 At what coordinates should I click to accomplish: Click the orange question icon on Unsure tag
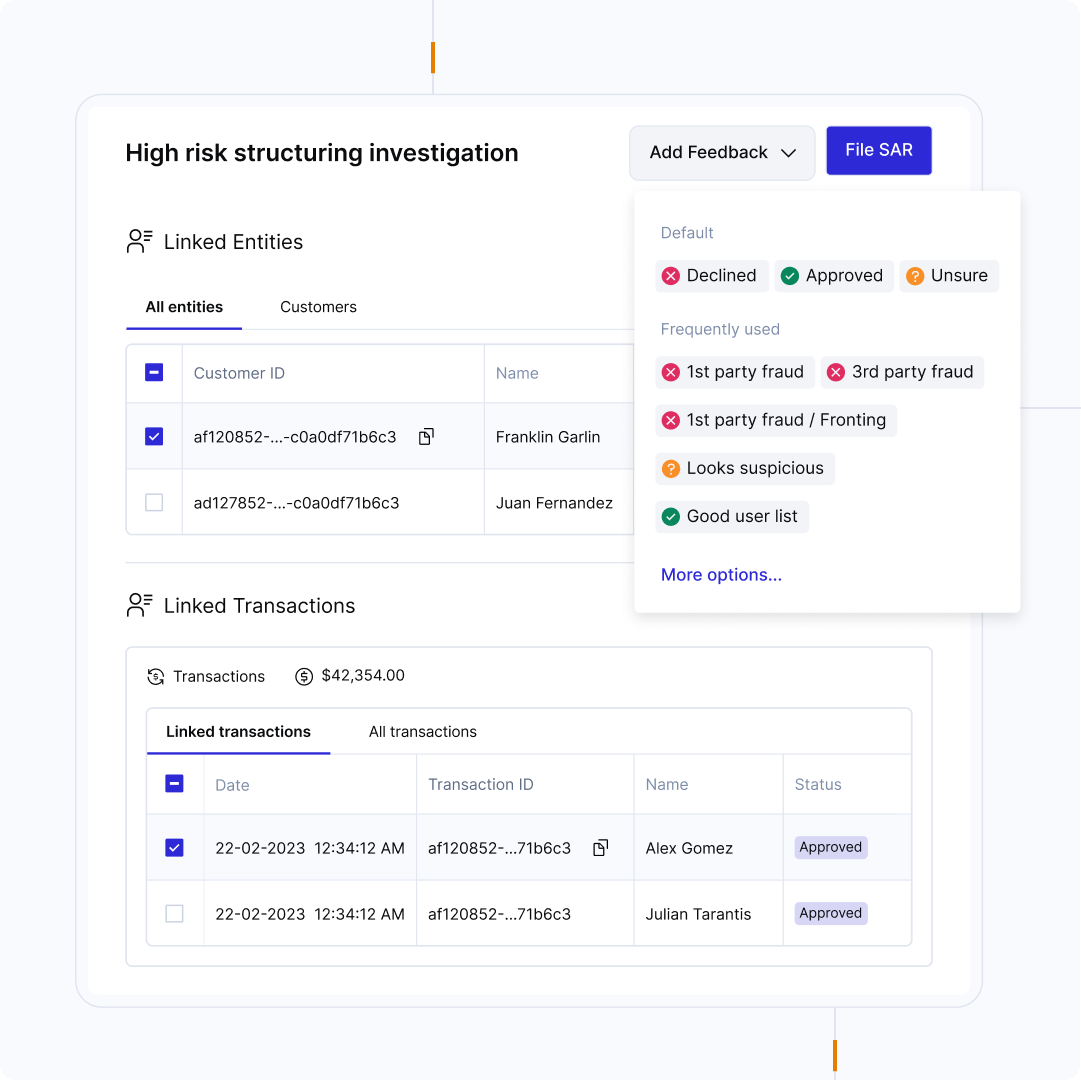tap(917, 275)
